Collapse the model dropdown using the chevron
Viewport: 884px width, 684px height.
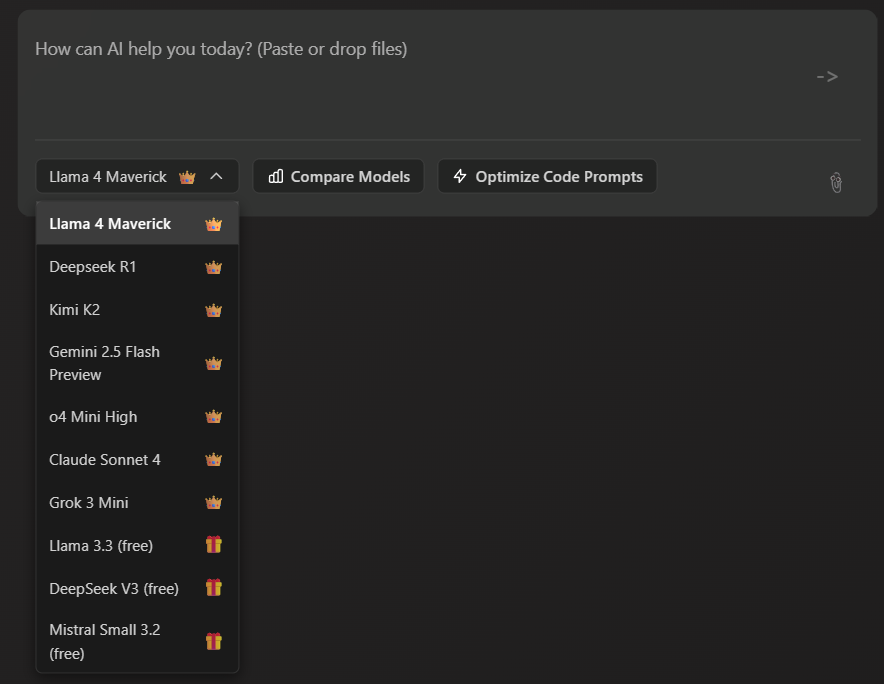tap(216, 176)
